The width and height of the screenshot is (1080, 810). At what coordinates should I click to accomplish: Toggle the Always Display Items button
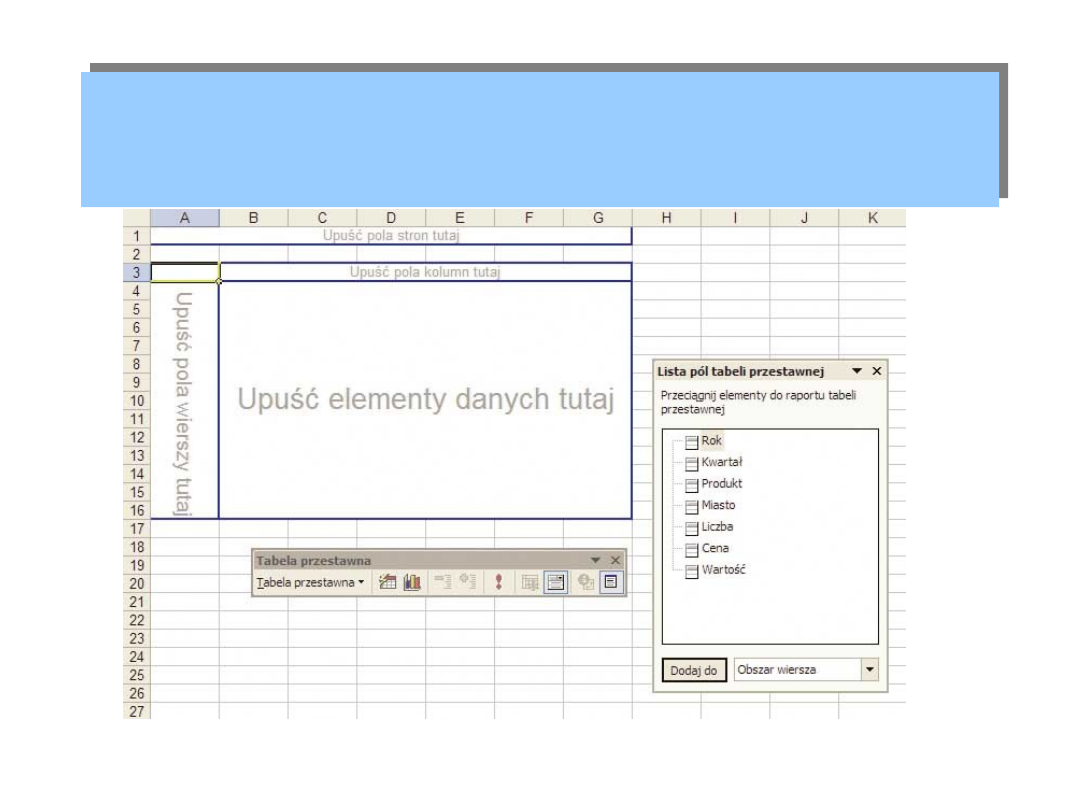pyautogui.click(x=556, y=582)
